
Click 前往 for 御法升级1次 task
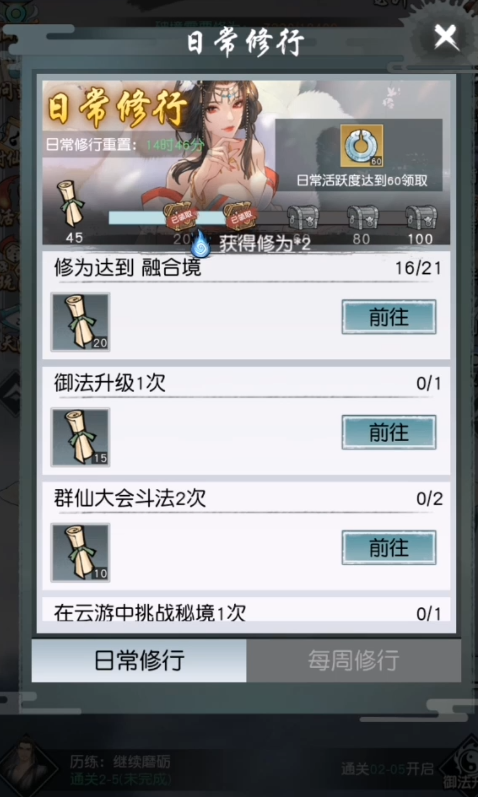click(x=389, y=432)
